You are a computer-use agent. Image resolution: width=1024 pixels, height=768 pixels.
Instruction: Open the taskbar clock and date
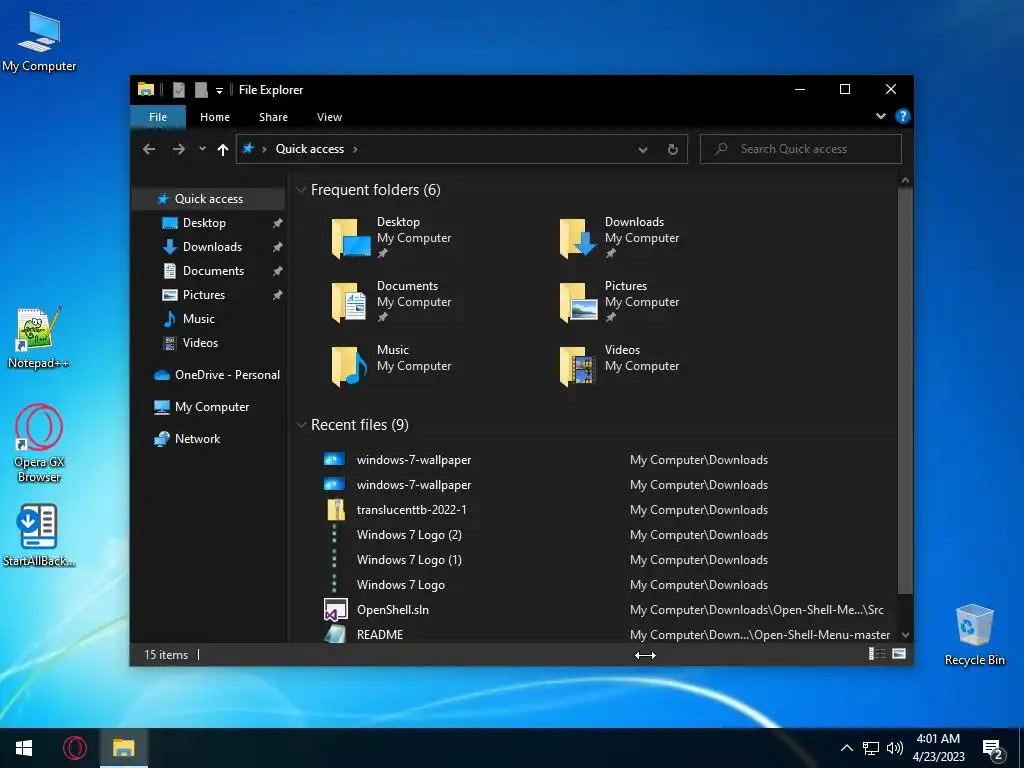coord(938,748)
